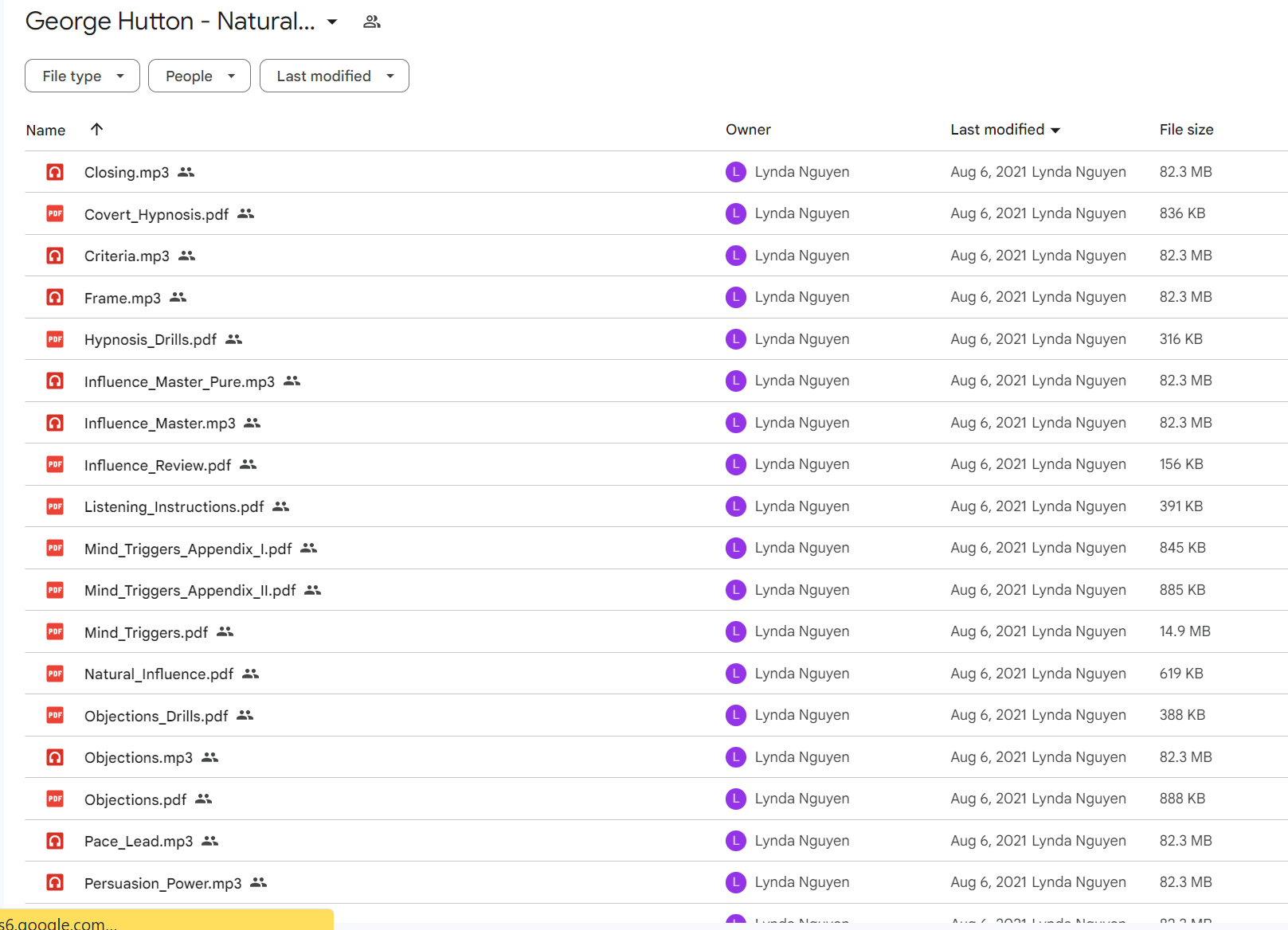Viewport: 1288px width, 930px height.
Task: Click the 836 KB file size value
Action: [1182, 213]
